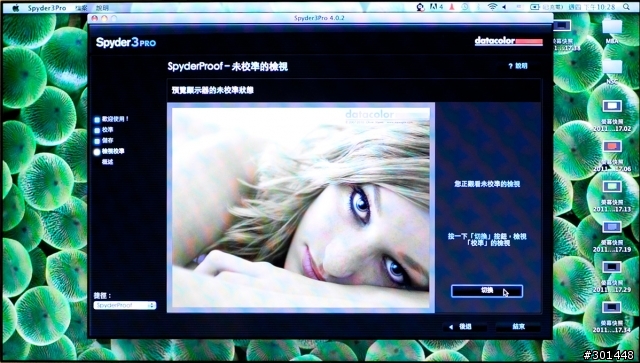The image size is (640, 363).
Task: Open the Wi-Fi status menu
Action: (493, 7)
